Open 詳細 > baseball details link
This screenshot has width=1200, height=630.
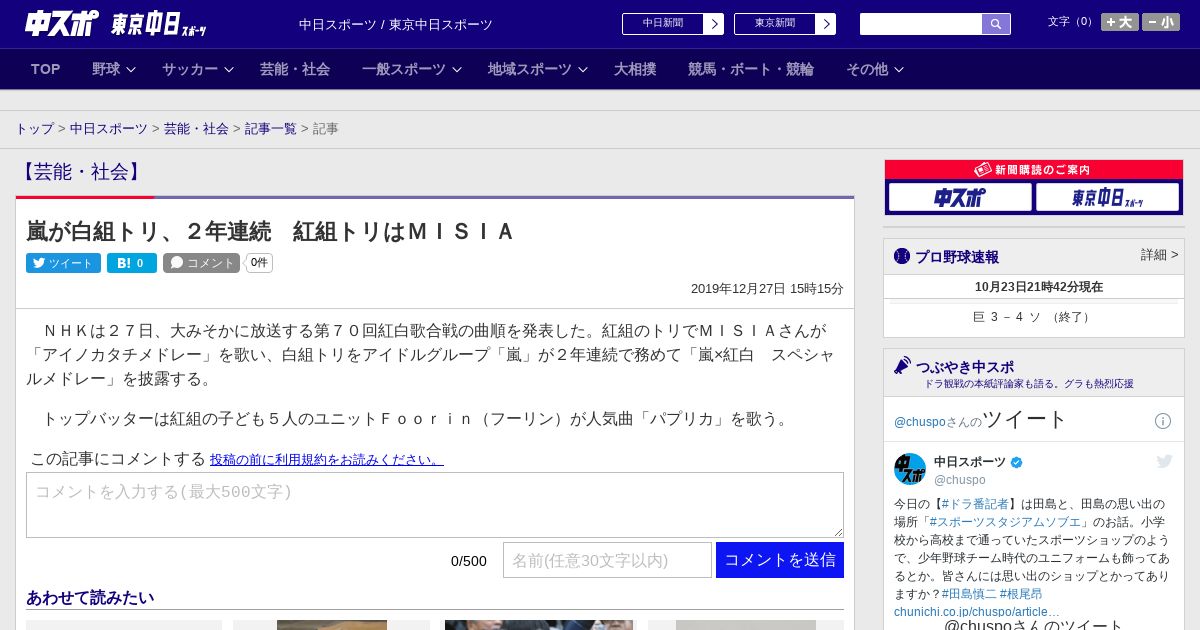coord(1159,255)
